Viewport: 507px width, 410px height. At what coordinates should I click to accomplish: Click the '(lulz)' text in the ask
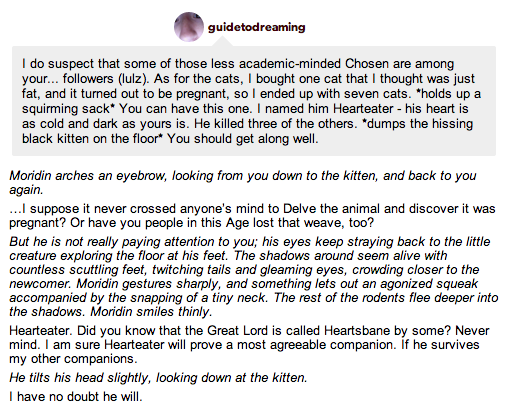(133, 79)
